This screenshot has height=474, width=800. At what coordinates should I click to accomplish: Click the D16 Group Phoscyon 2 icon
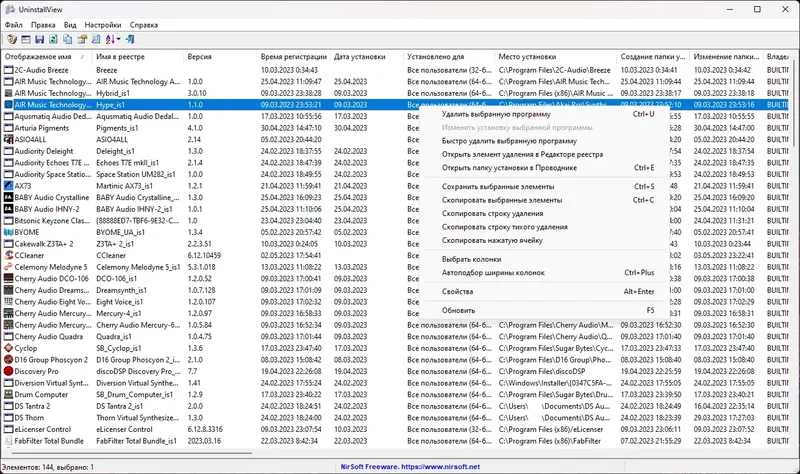8,360
